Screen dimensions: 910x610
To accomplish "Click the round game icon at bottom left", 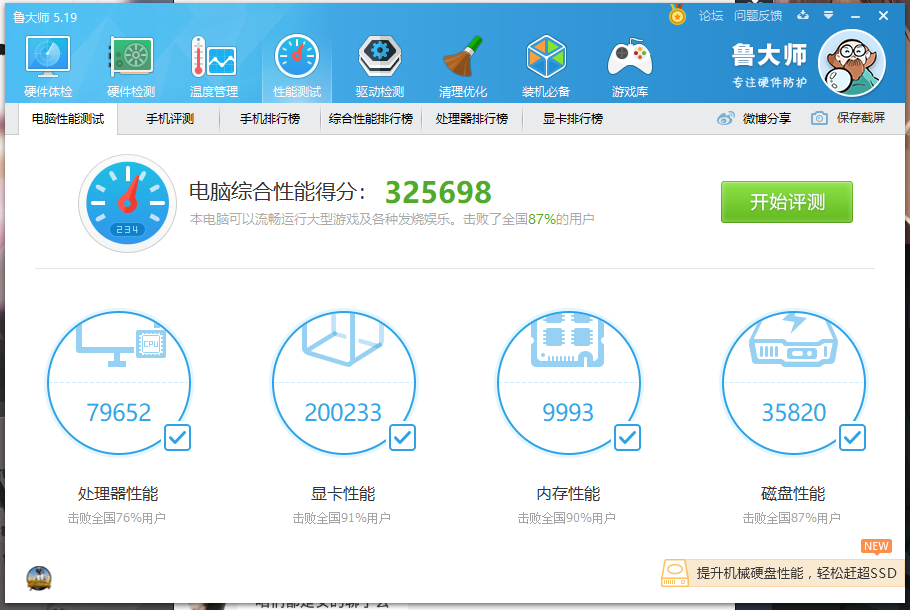I will click(39, 579).
